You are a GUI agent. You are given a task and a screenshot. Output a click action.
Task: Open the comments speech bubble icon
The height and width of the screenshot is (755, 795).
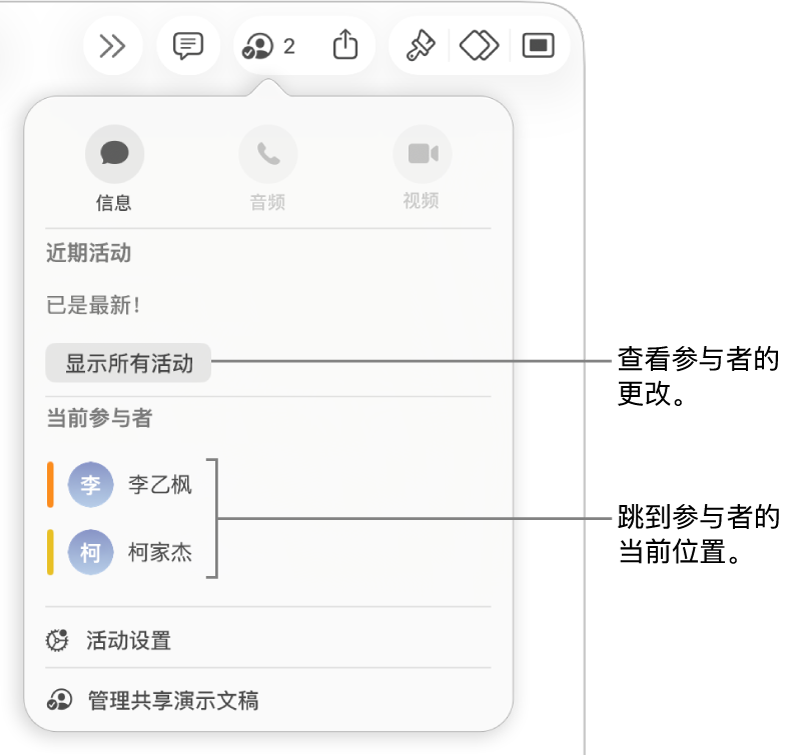(x=188, y=46)
